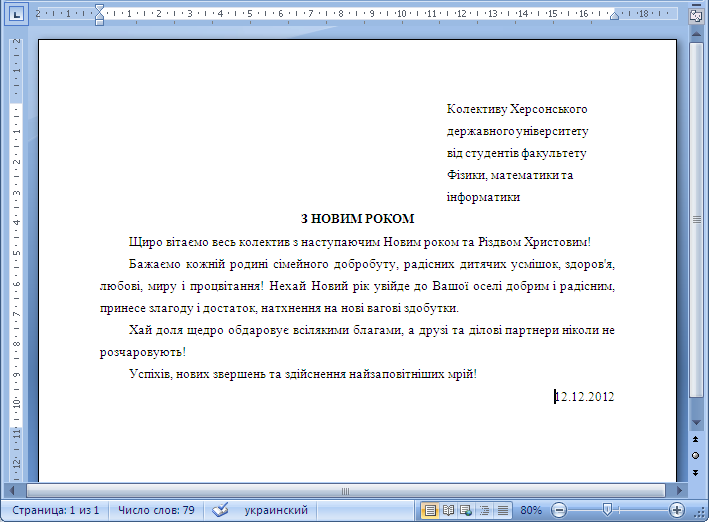Toggle ruler visibility icon above vertical scrollbar
The width and height of the screenshot is (709, 522).
click(x=695, y=15)
